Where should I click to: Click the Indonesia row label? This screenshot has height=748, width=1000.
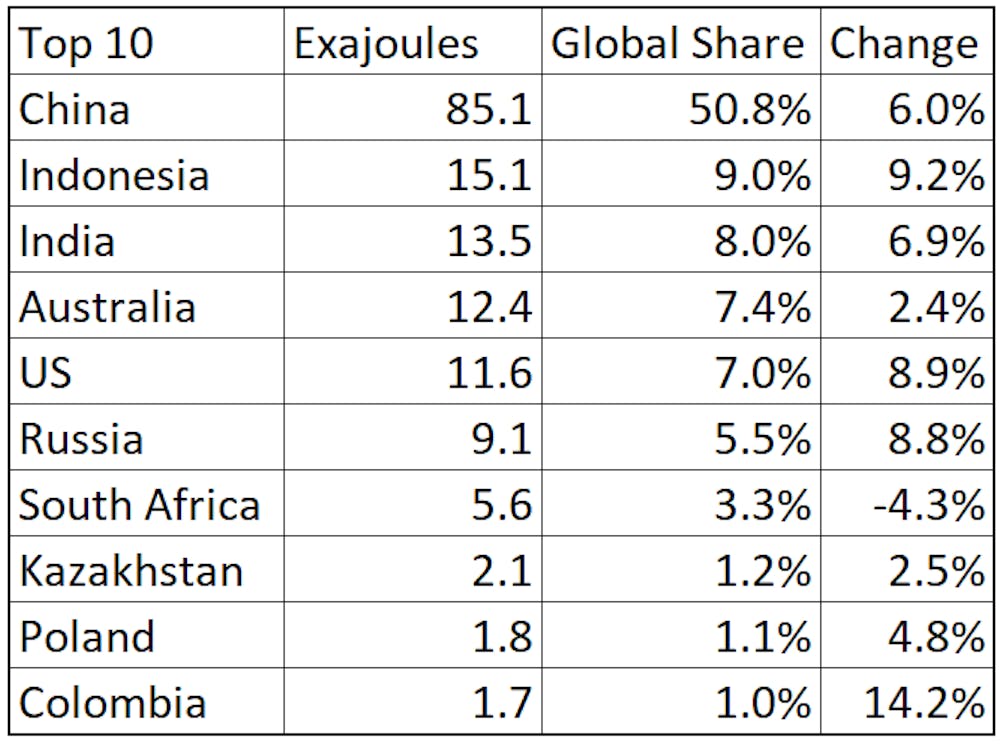click(x=147, y=173)
